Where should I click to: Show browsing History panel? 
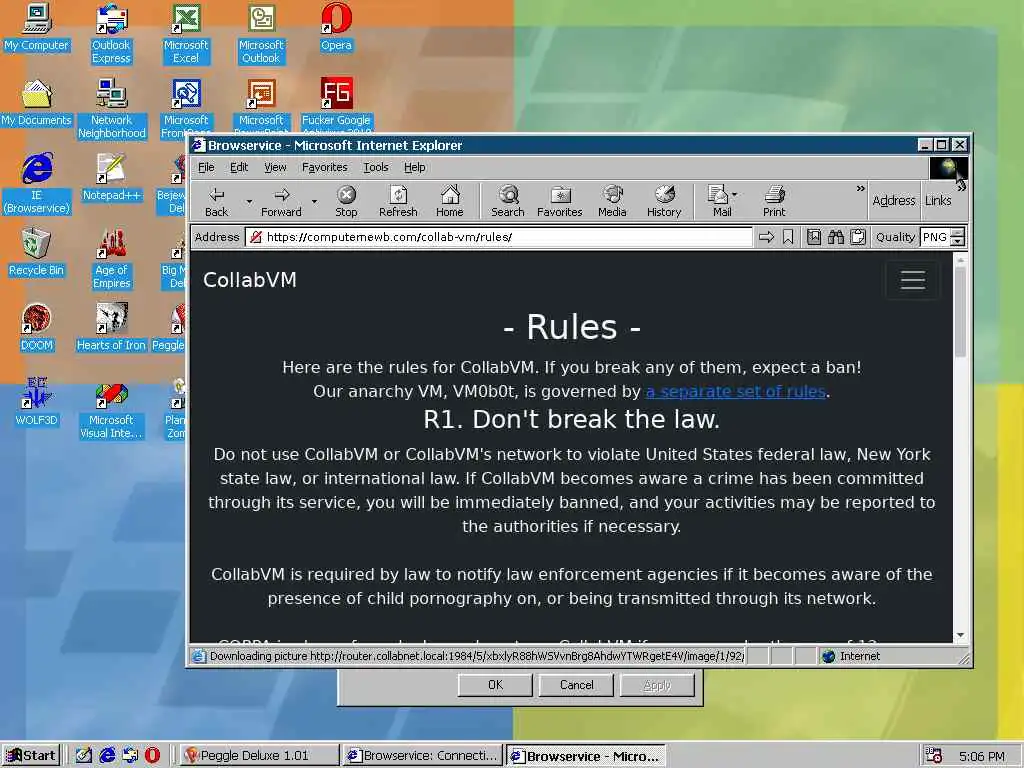[x=664, y=201]
